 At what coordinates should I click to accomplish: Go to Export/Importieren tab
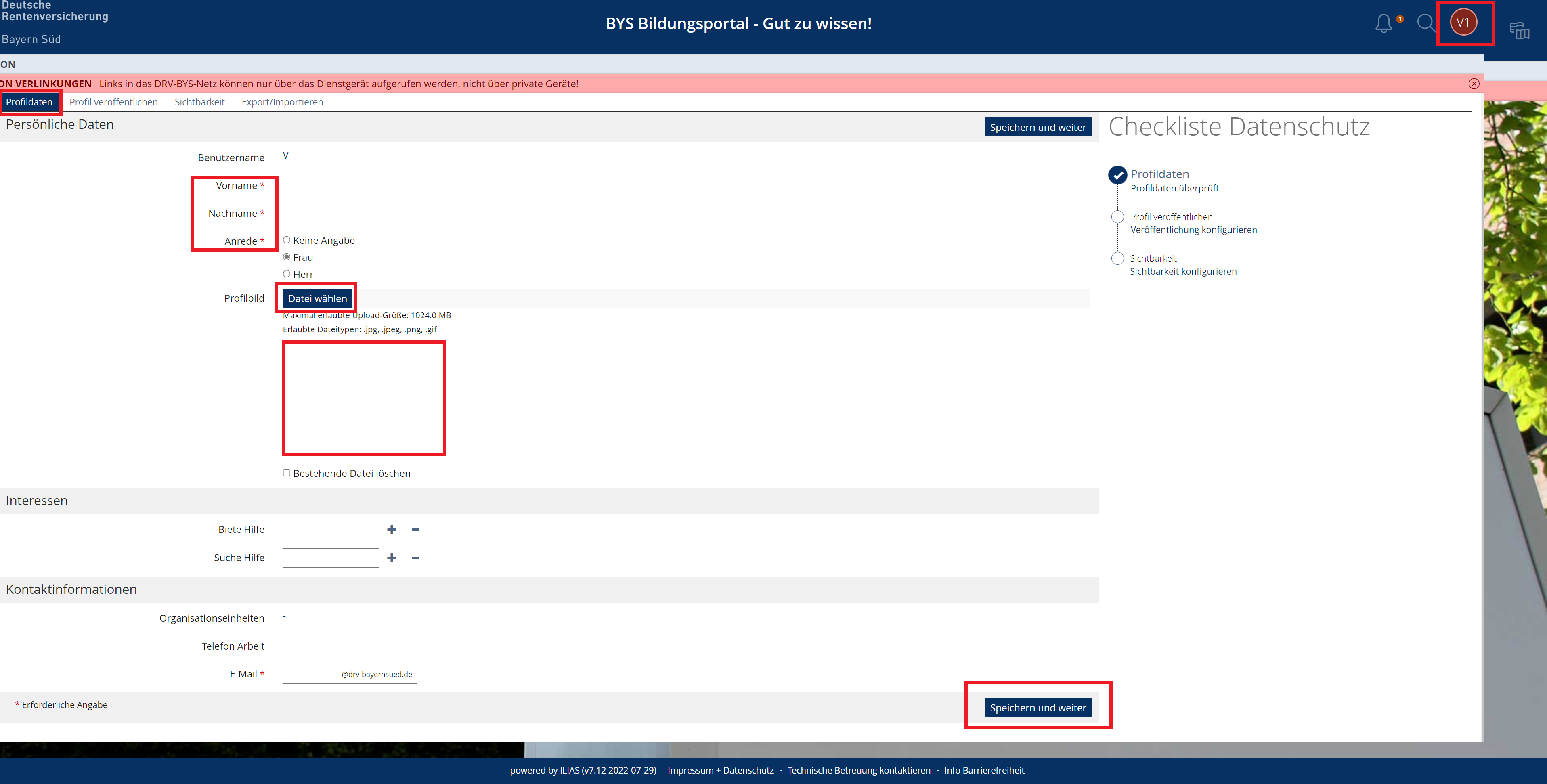(282, 102)
